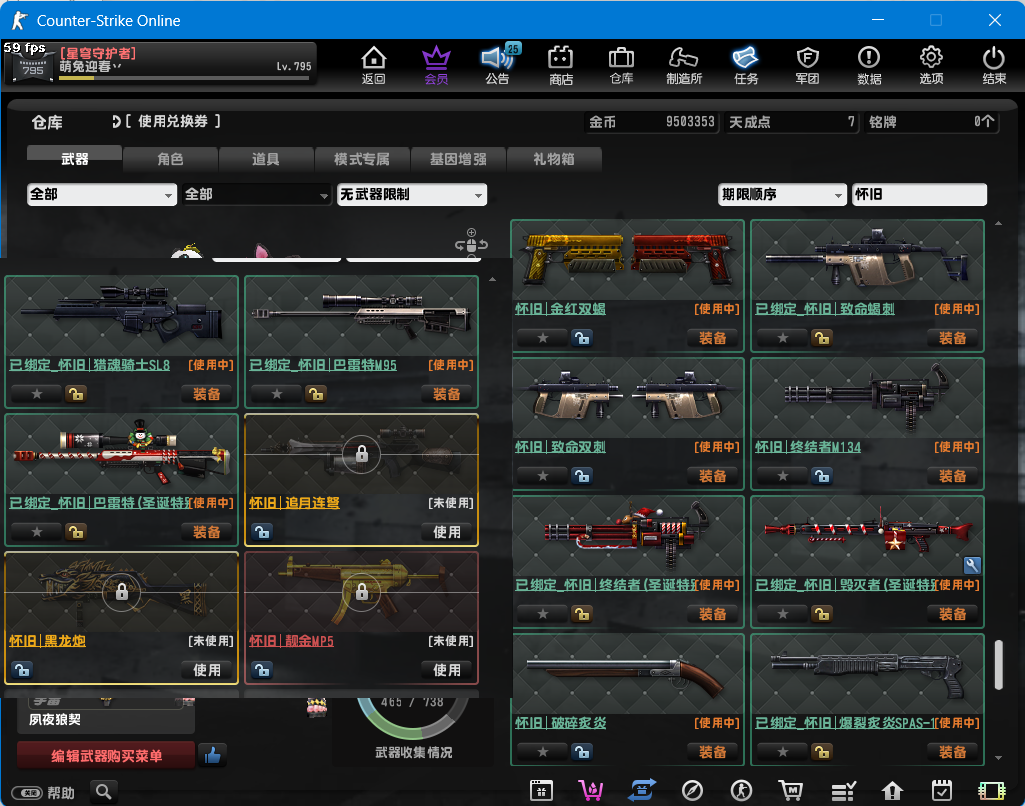Click the 金币 9503353 balance
Screen dimensions: 1025x806
(x=651, y=122)
